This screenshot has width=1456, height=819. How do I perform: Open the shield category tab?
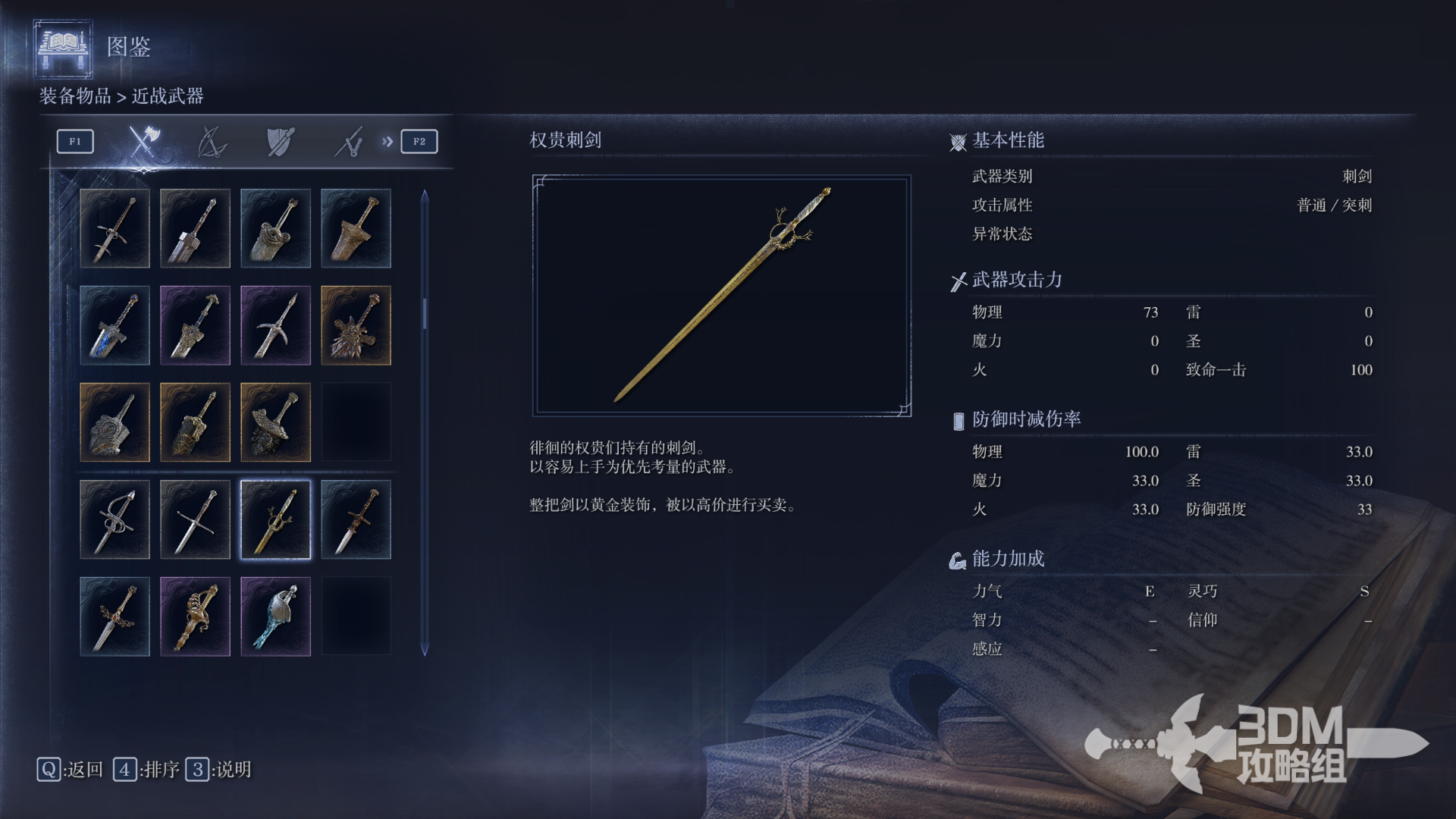(x=280, y=142)
